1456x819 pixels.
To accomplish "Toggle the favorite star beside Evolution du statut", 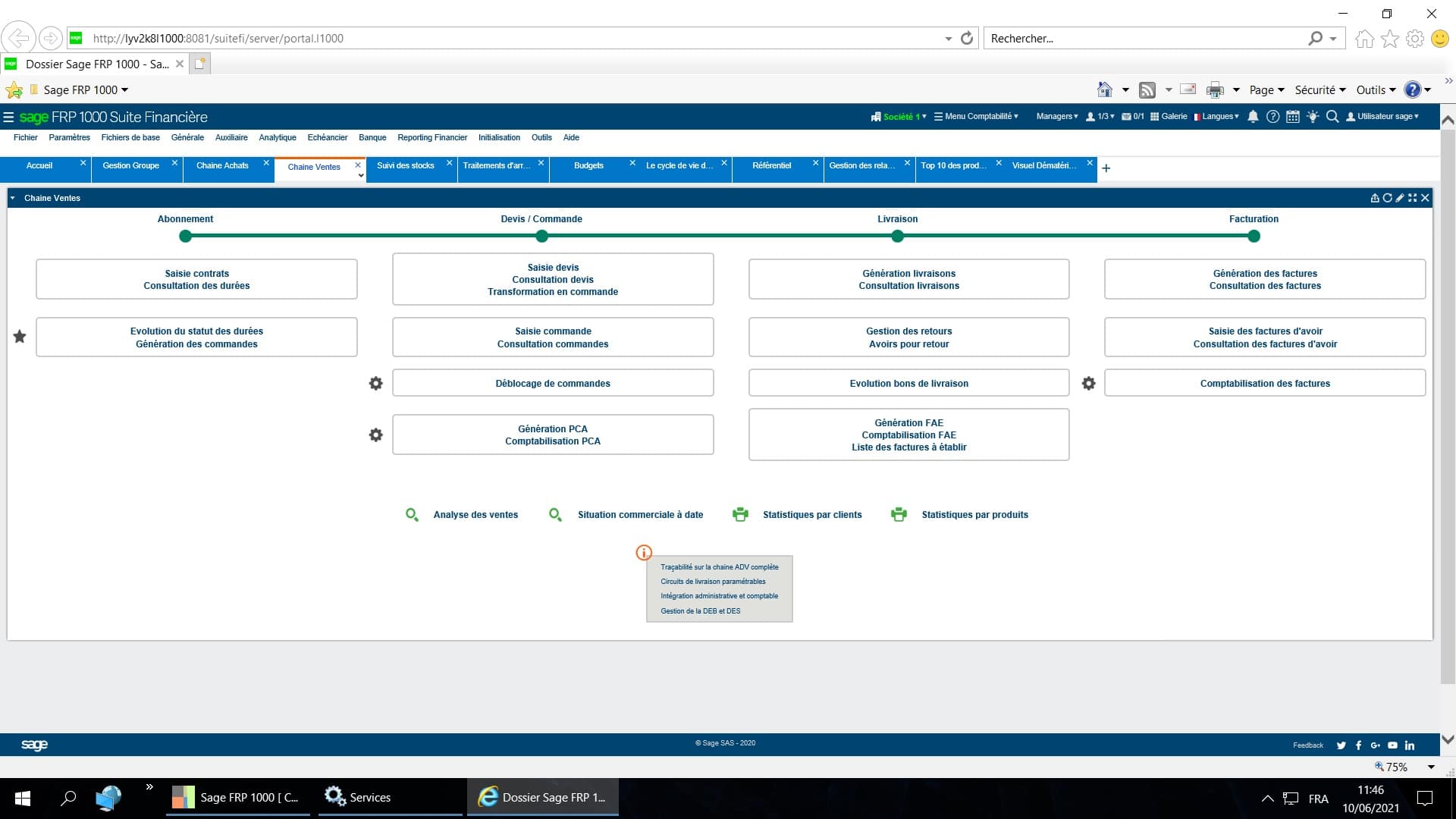I will tap(20, 337).
